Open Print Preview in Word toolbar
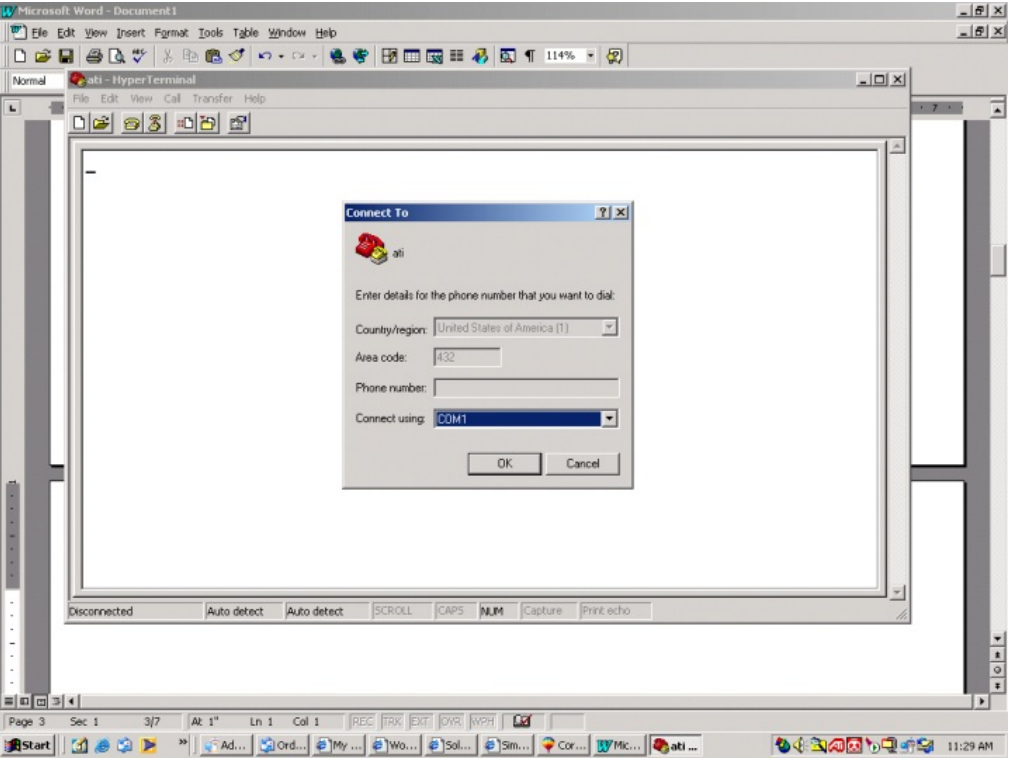 (116, 56)
